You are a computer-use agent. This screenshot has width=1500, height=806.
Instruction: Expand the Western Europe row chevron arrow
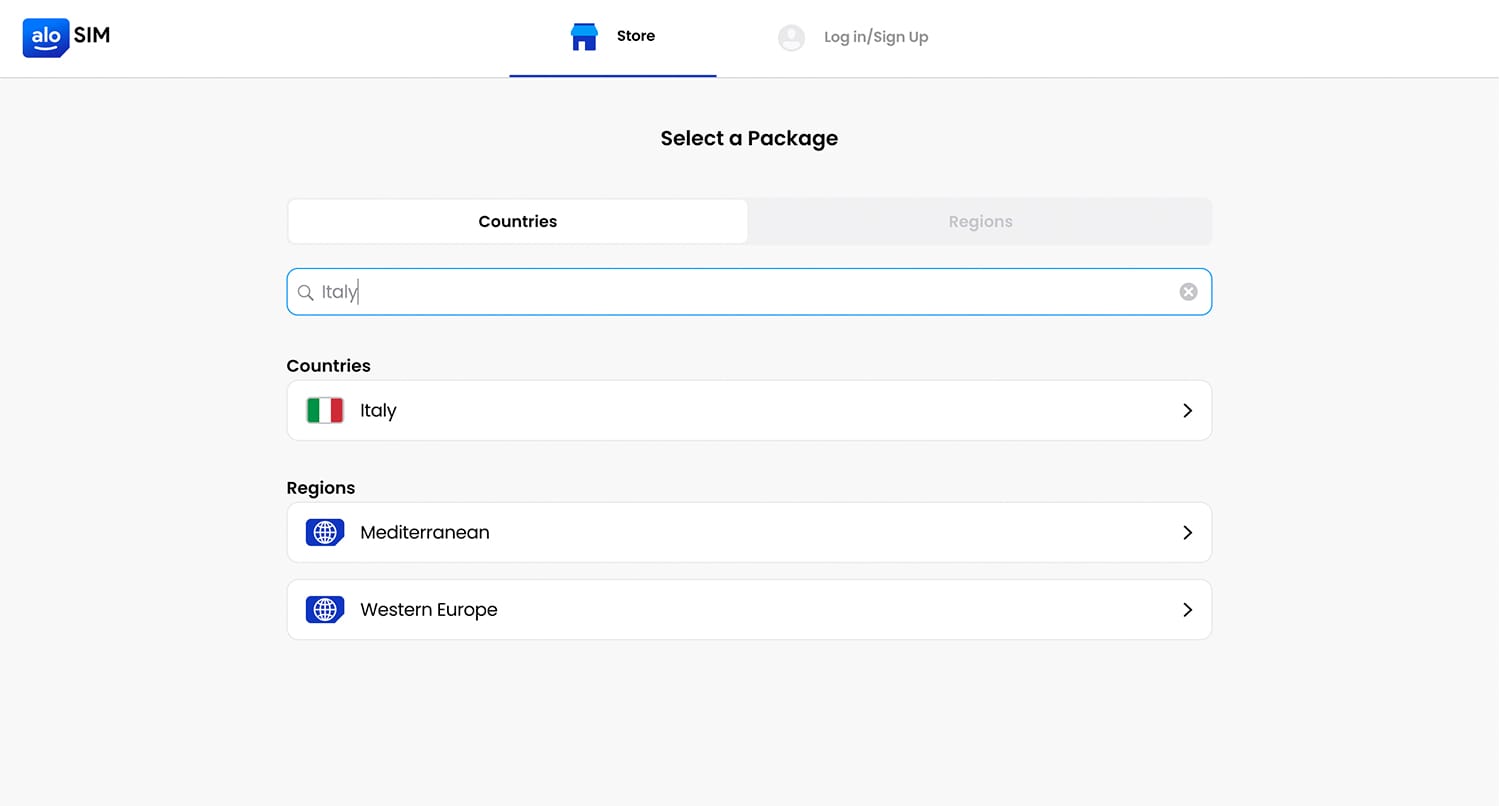(1187, 610)
